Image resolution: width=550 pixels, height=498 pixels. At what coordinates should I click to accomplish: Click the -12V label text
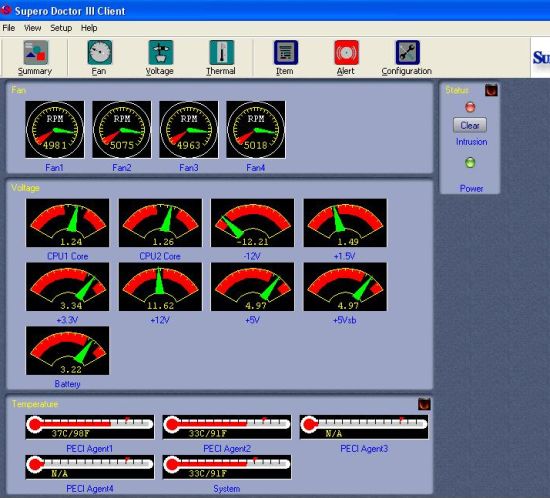click(252, 256)
